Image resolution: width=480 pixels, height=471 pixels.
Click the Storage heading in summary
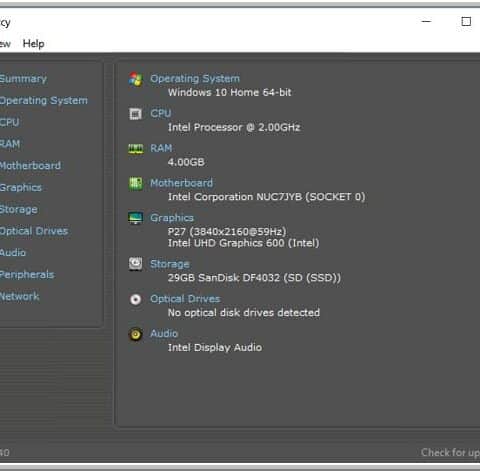(170, 264)
